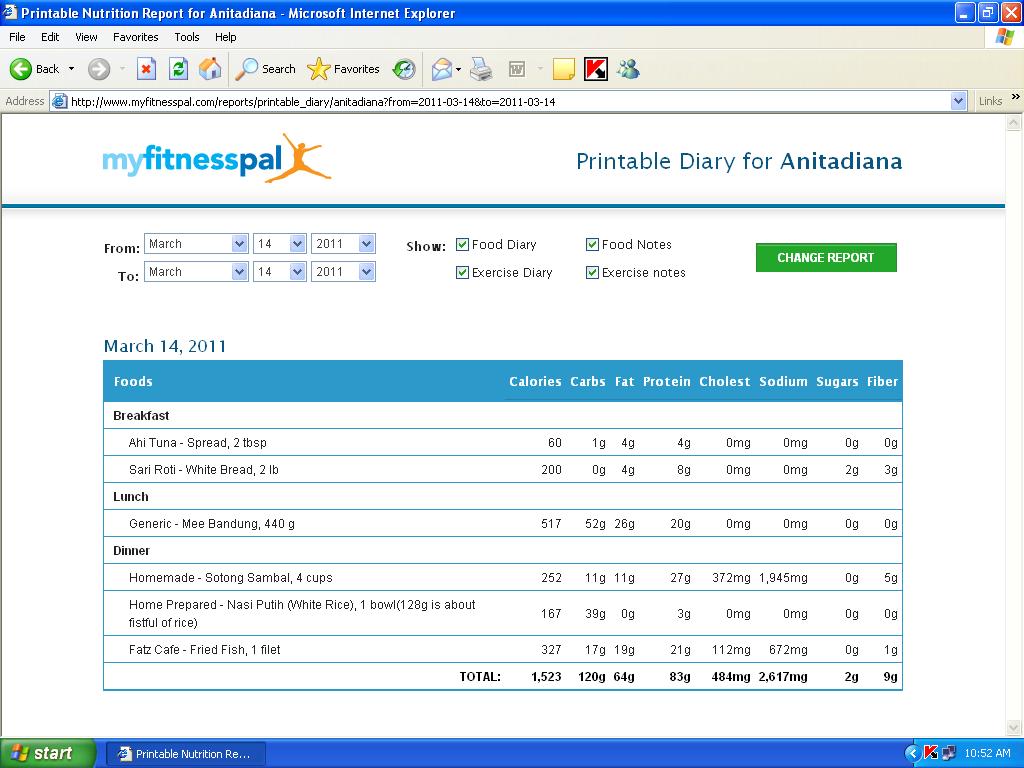Click the Nasi Putih (White Rice) entry
This screenshot has height=768, width=1024.
coord(302,613)
